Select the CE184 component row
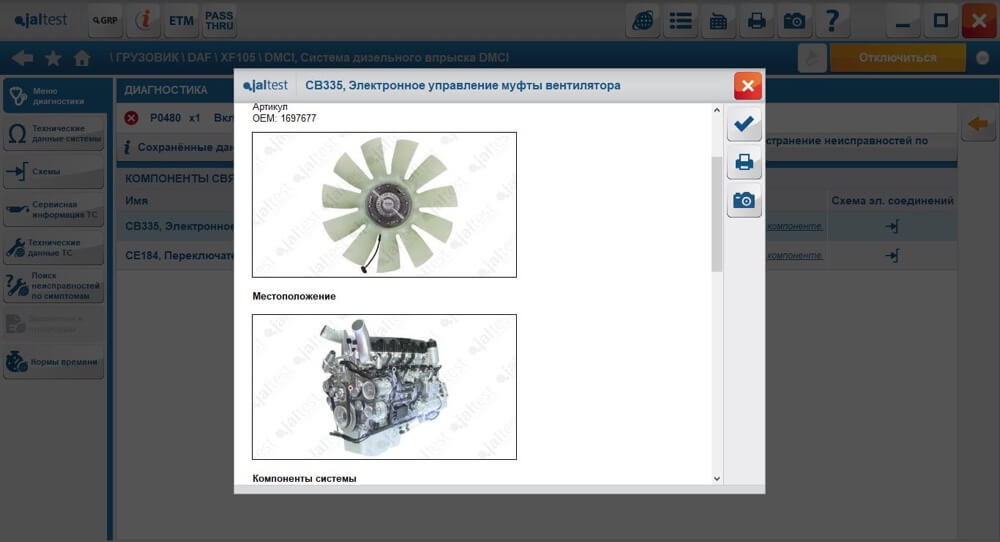Viewport: 1000px width, 542px height. (536, 256)
